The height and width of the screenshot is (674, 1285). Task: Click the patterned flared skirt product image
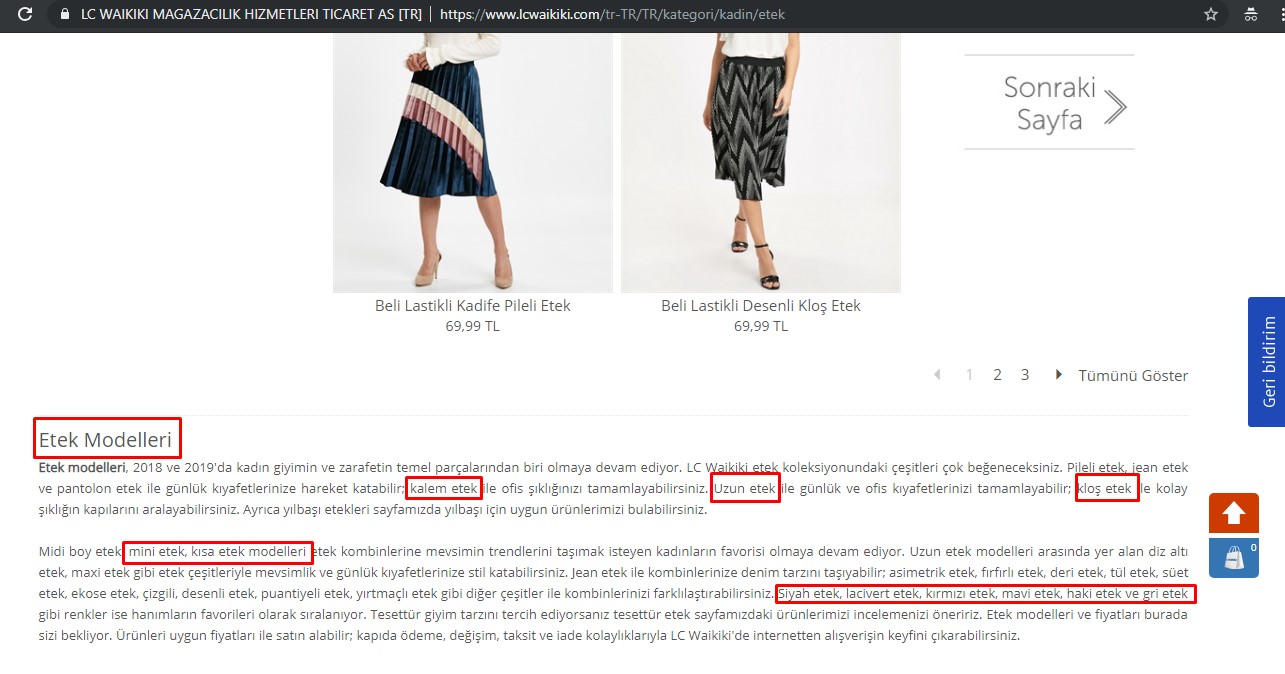[x=761, y=162]
